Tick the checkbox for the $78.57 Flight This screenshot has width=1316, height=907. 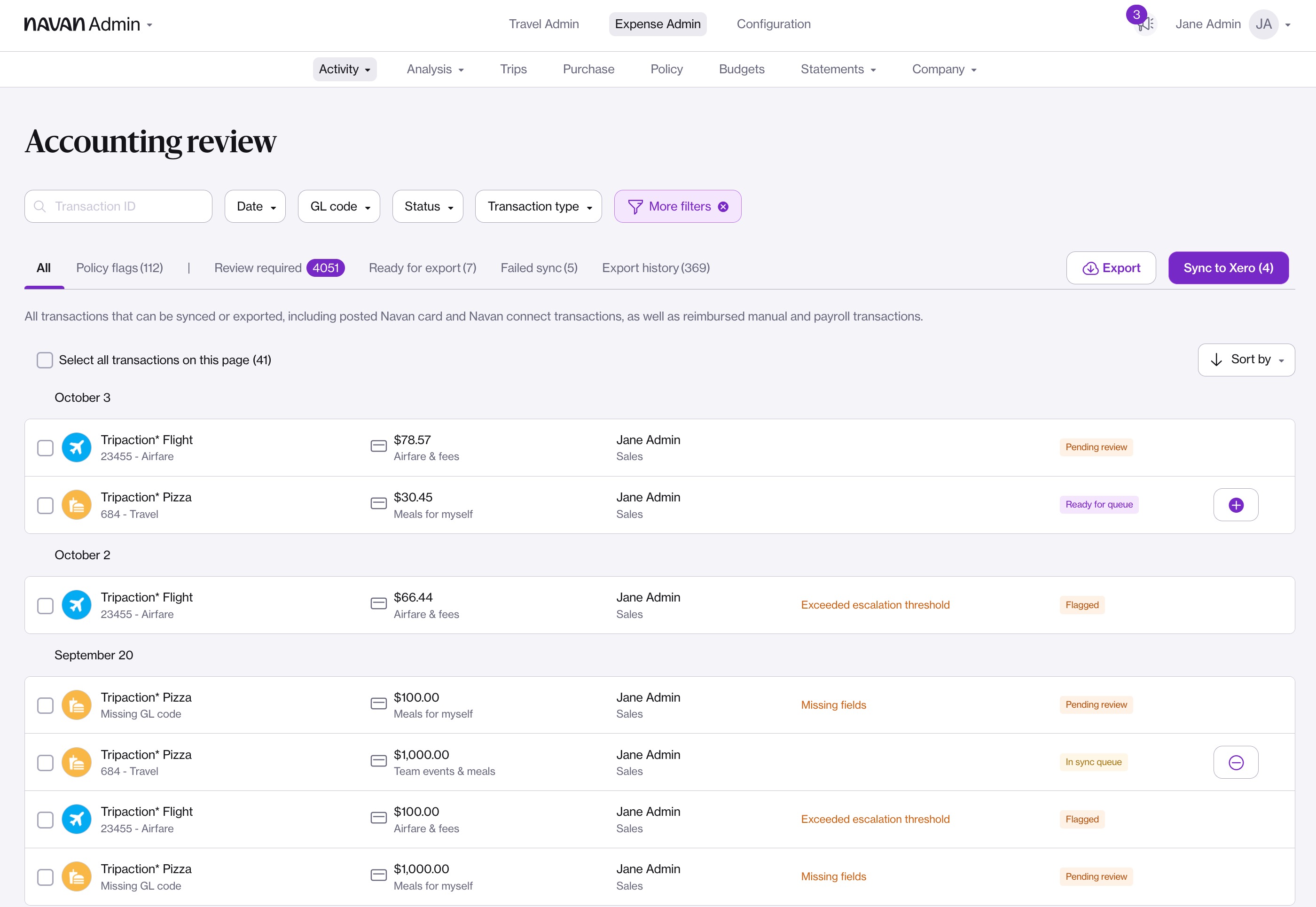click(45, 448)
